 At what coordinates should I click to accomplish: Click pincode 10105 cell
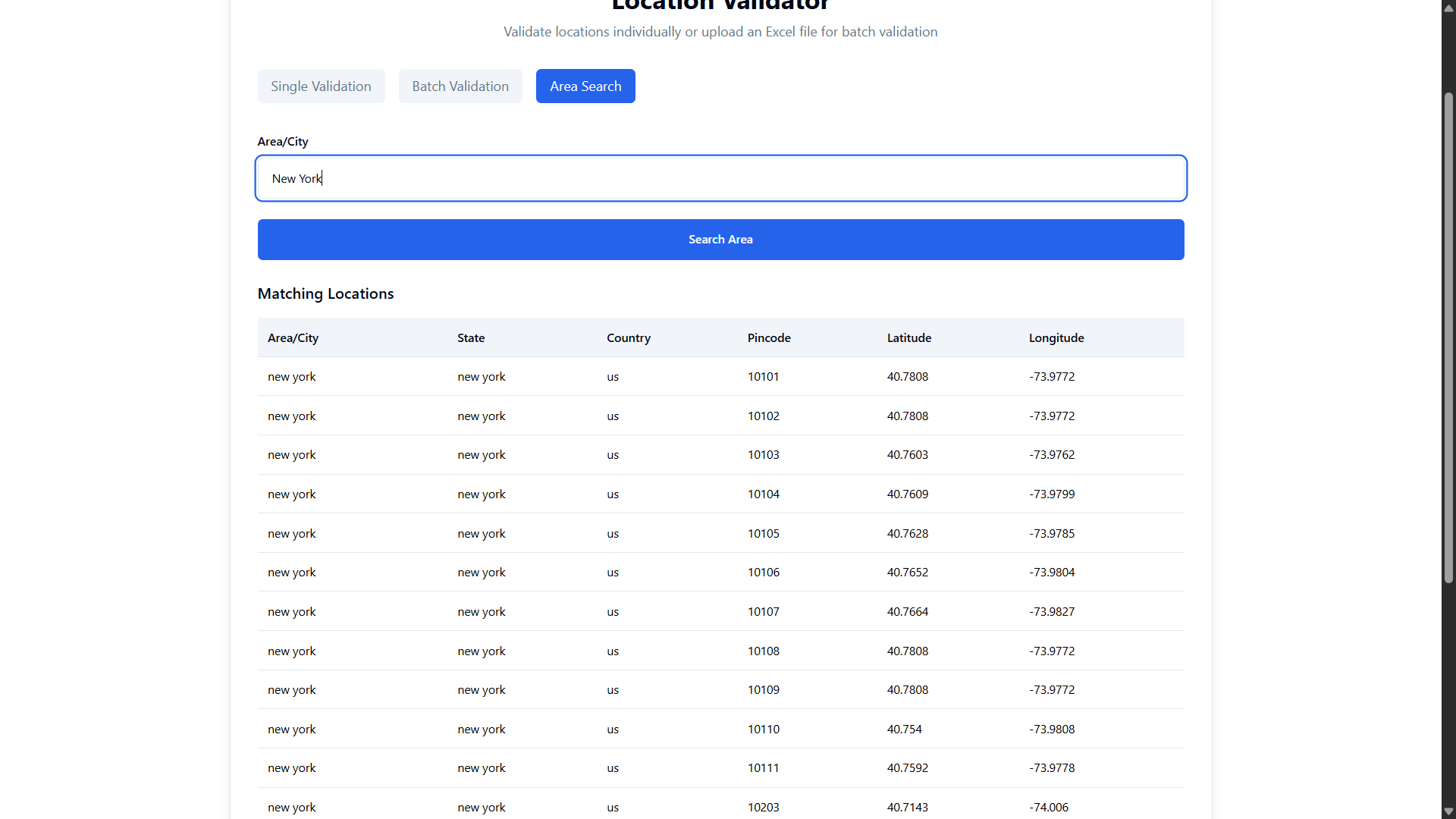764,534
